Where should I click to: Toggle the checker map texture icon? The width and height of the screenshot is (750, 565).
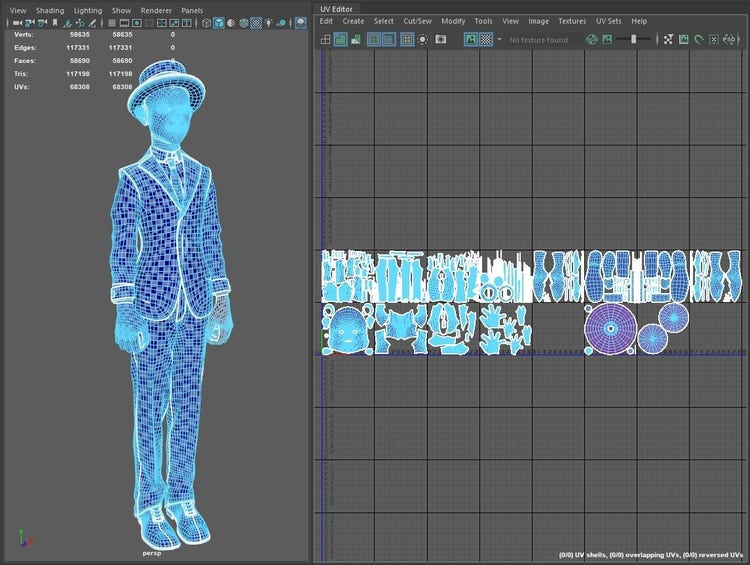(x=486, y=39)
